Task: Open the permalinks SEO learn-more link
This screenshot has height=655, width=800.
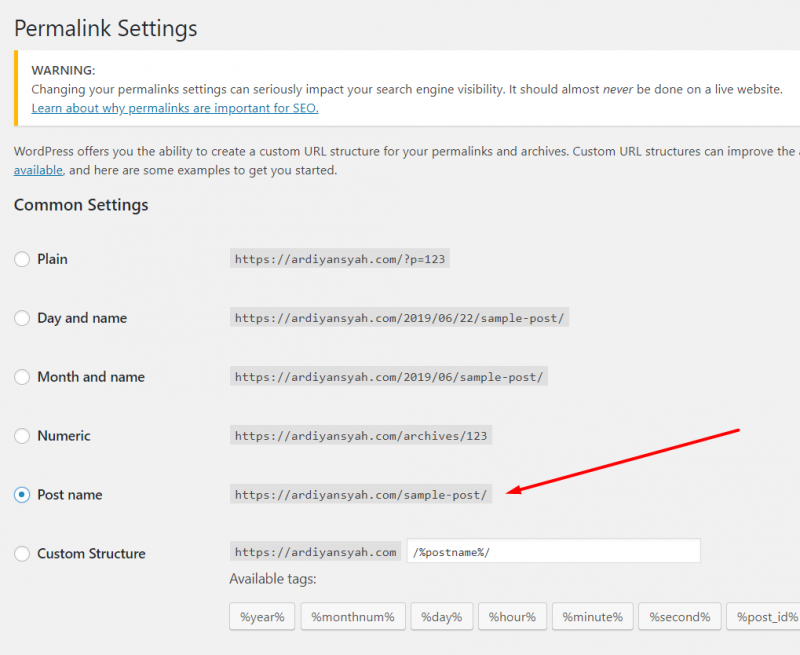Action: point(175,108)
